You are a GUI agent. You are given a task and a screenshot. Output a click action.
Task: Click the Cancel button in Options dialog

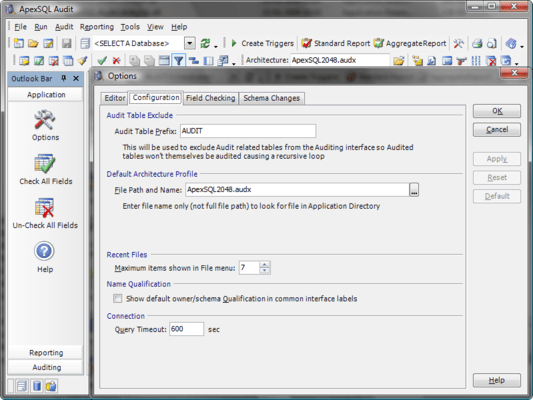coord(497,129)
